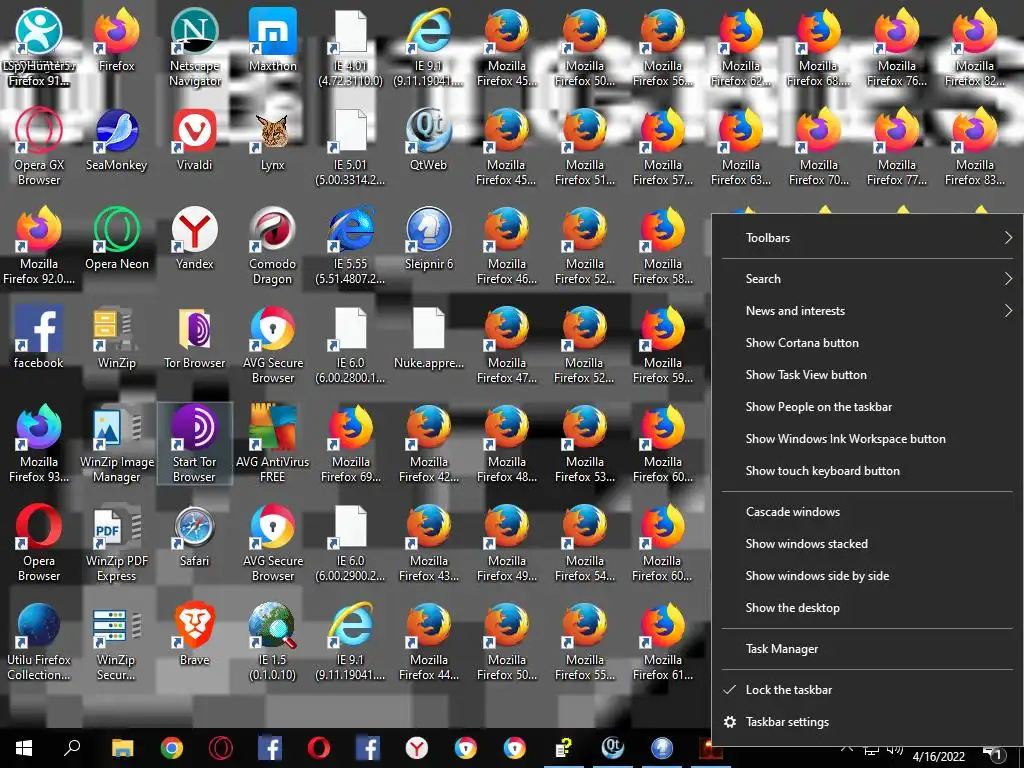1024x768 pixels.
Task: Open the facebook desktop shortcut
Action: 39,338
